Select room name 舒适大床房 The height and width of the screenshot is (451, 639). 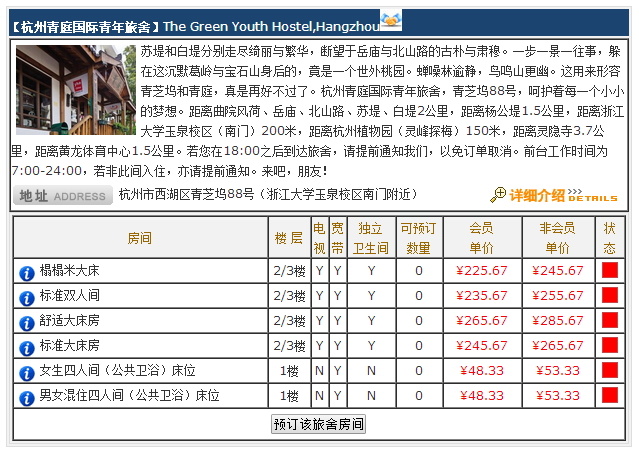(70, 321)
